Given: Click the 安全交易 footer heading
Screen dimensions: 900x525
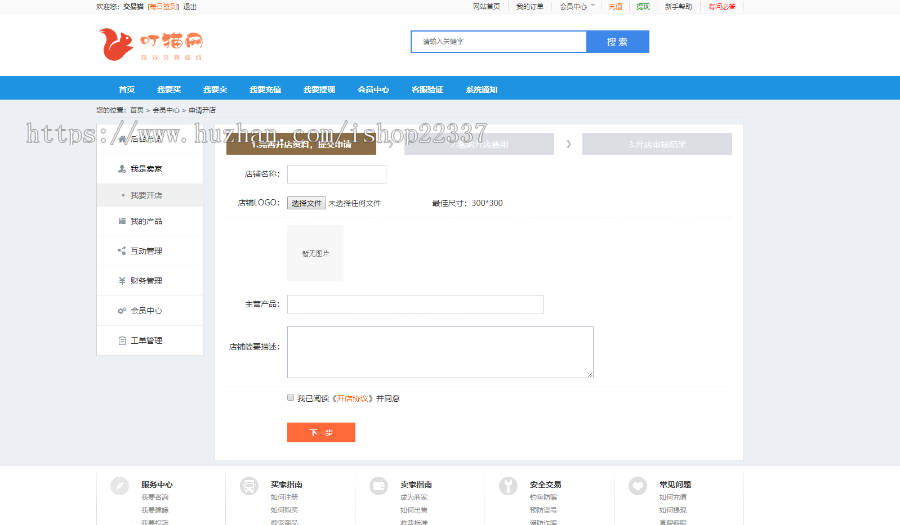Looking at the screenshot, I should tap(545, 485).
